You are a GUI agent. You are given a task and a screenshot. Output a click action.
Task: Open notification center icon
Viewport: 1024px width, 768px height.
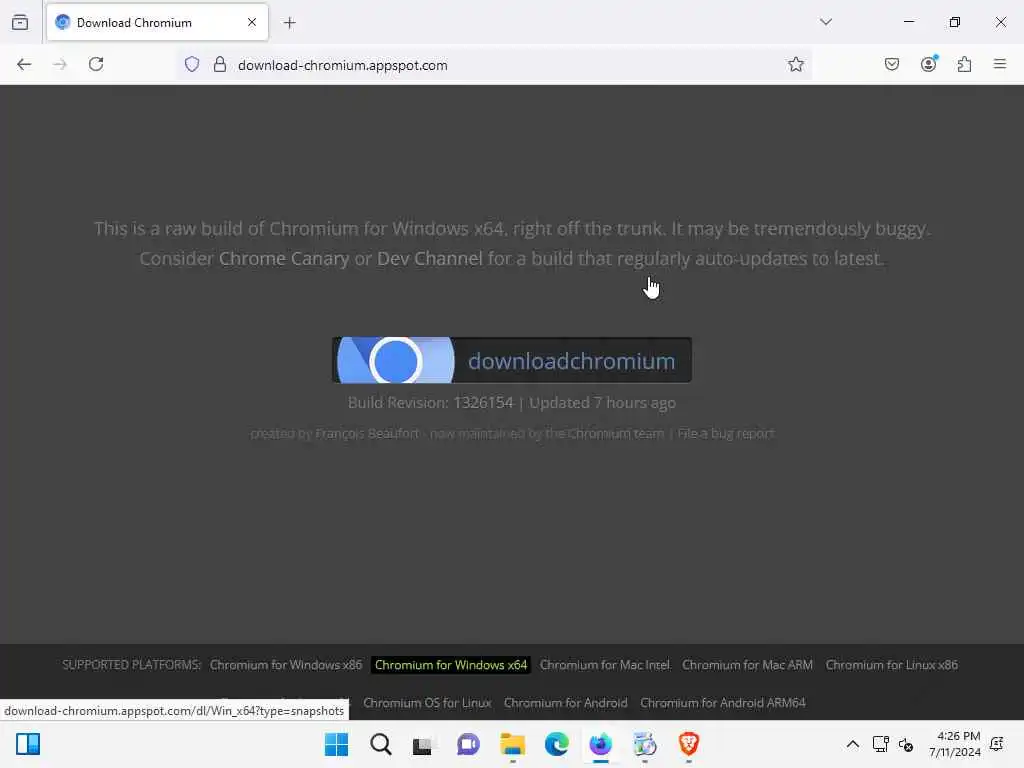click(997, 744)
